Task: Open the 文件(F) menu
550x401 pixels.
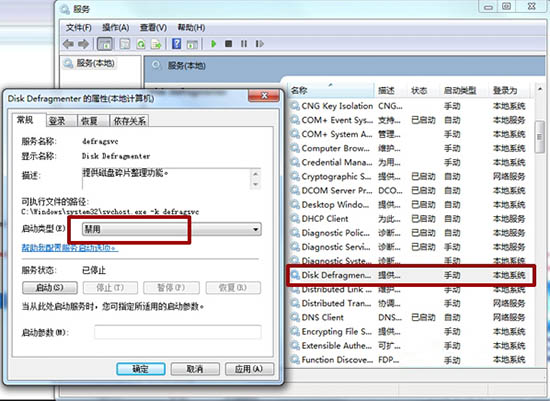Action: point(79,27)
